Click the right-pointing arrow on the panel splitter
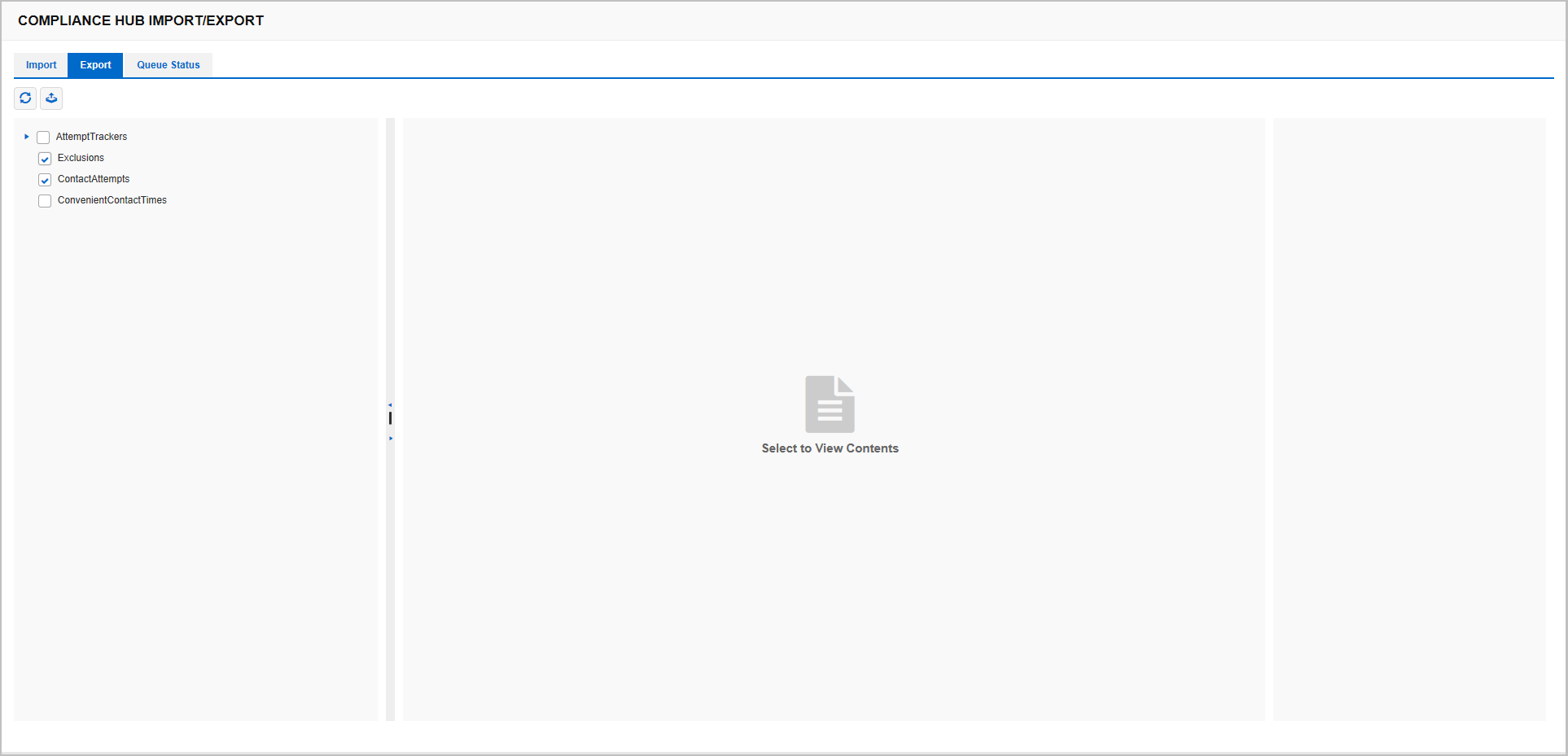 pos(390,437)
